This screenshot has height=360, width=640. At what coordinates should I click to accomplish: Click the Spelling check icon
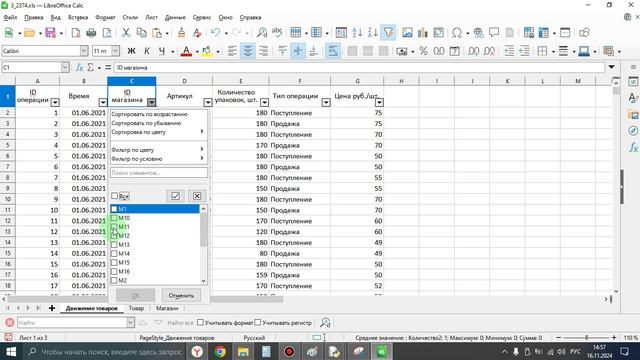(x=277, y=33)
